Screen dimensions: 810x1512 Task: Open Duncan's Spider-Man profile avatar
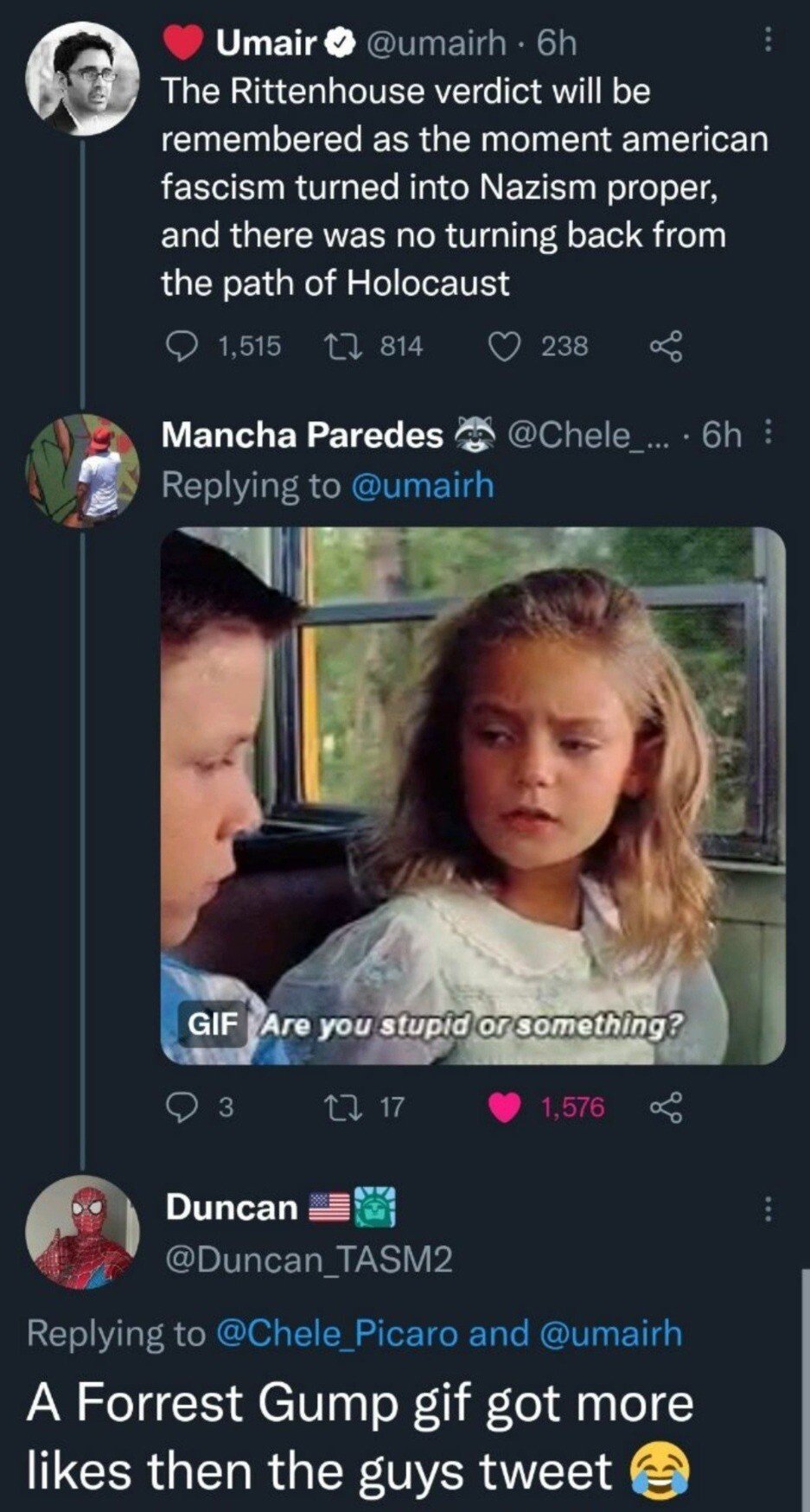(x=83, y=1231)
